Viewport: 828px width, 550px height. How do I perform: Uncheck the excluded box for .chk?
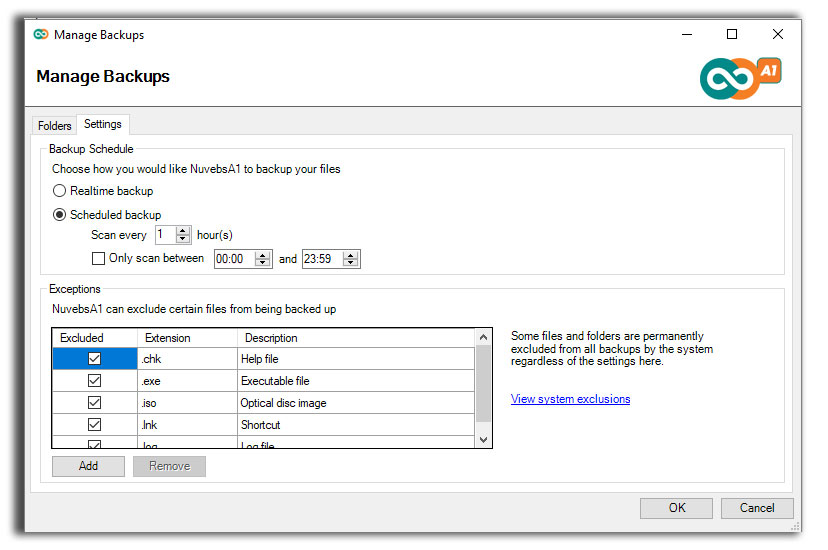click(95, 359)
